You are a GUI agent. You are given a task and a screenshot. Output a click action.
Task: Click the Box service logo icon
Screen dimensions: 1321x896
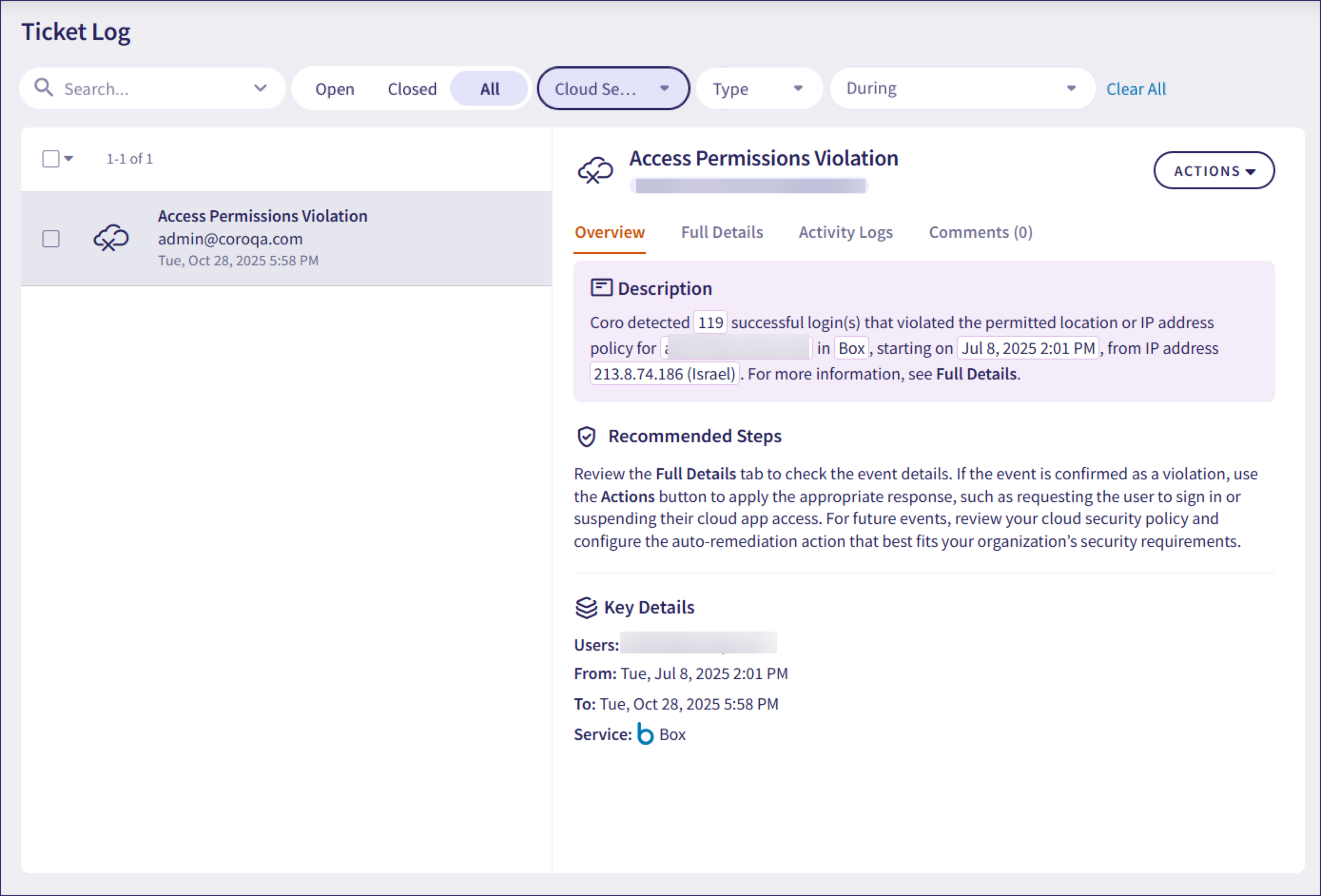click(x=645, y=734)
